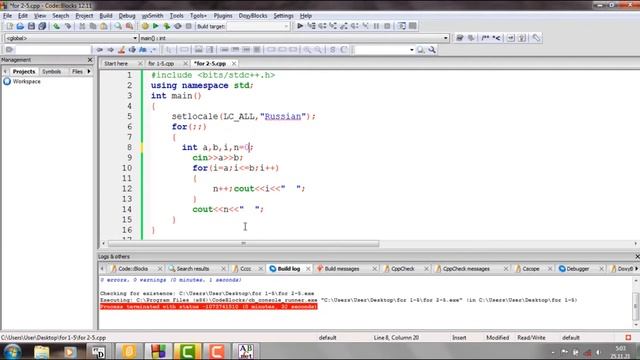Switch to the Start here tab
Screen dimensions: 640x360
click(116, 64)
